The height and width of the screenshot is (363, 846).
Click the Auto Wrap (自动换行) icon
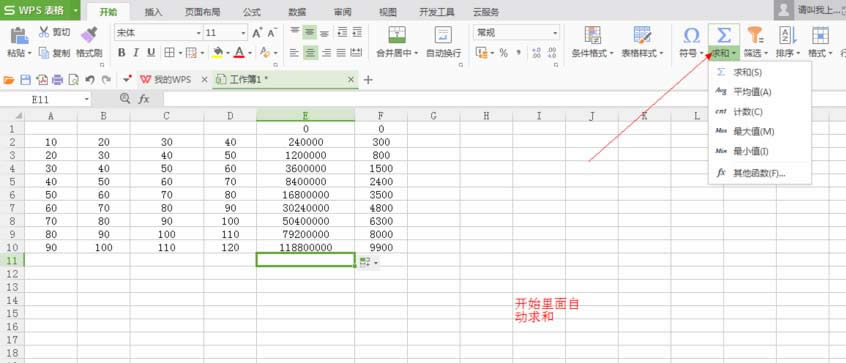tap(444, 35)
